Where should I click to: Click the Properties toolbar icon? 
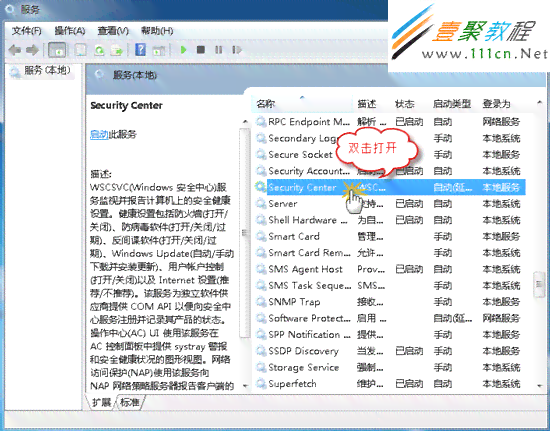point(80,50)
